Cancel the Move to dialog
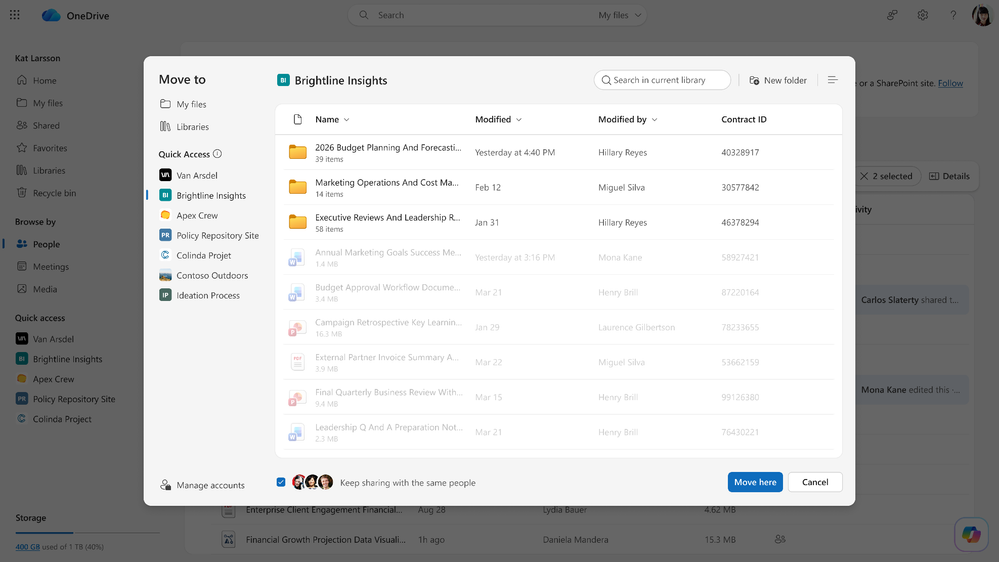This screenshot has width=999, height=562. [815, 482]
